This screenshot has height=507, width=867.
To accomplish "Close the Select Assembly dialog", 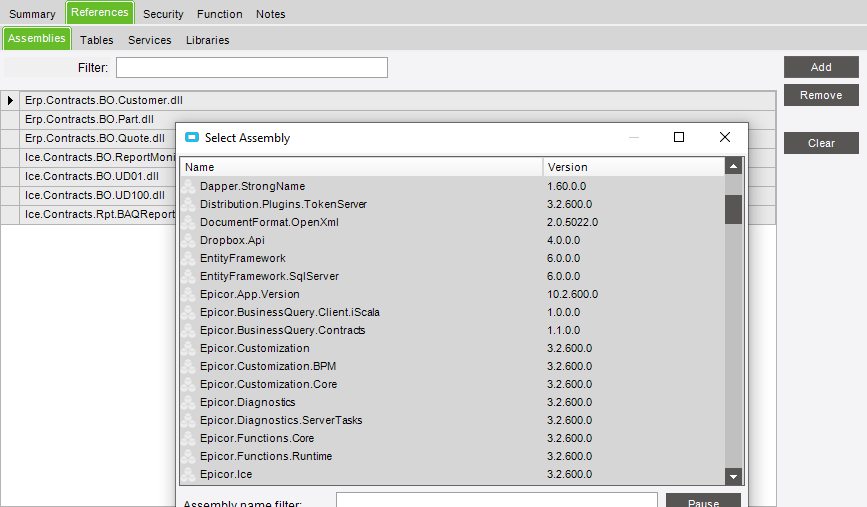I will (725, 137).
